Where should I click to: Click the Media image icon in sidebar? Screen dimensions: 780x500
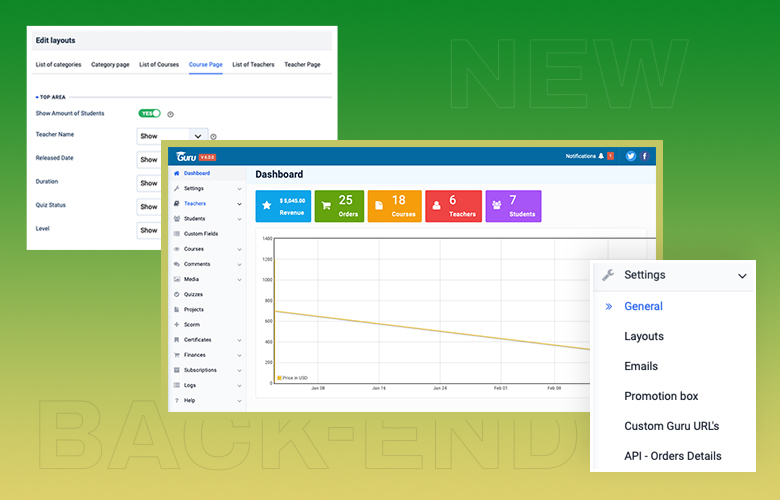177,280
